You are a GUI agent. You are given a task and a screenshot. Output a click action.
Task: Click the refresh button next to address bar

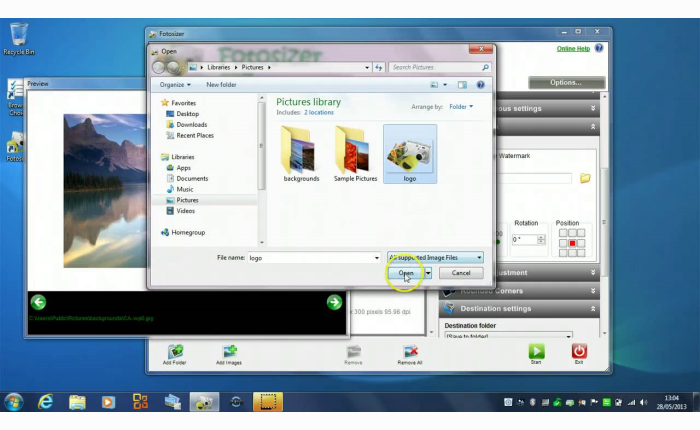click(x=379, y=67)
